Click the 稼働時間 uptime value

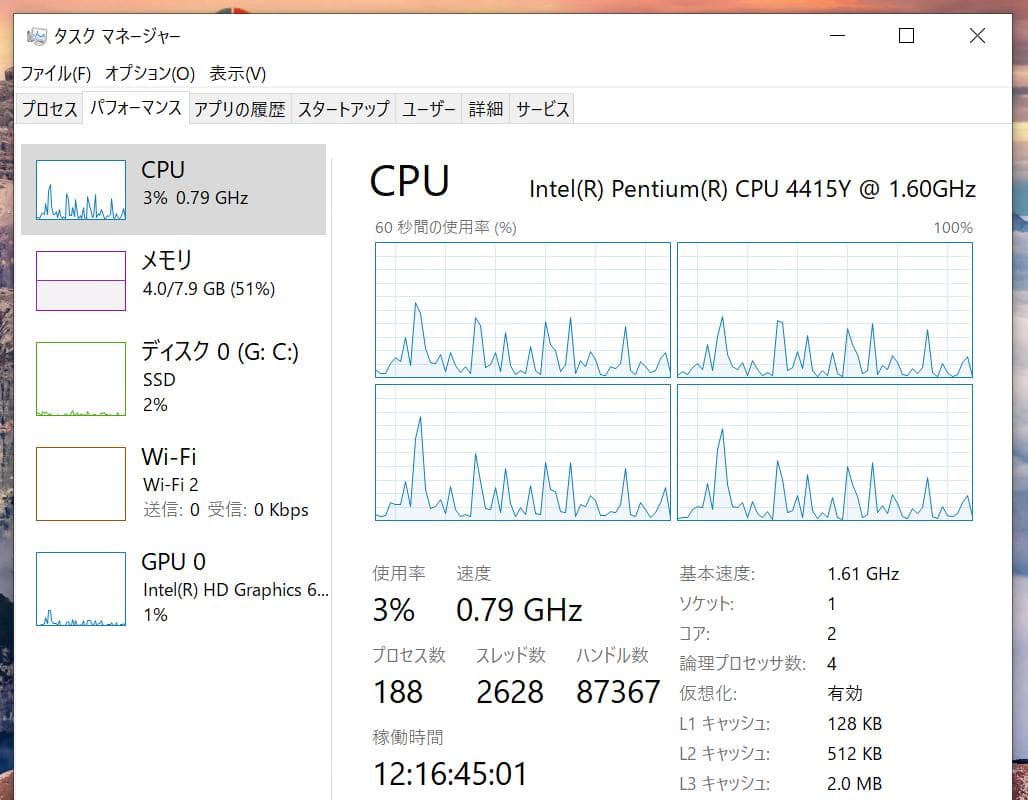(448, 772)
